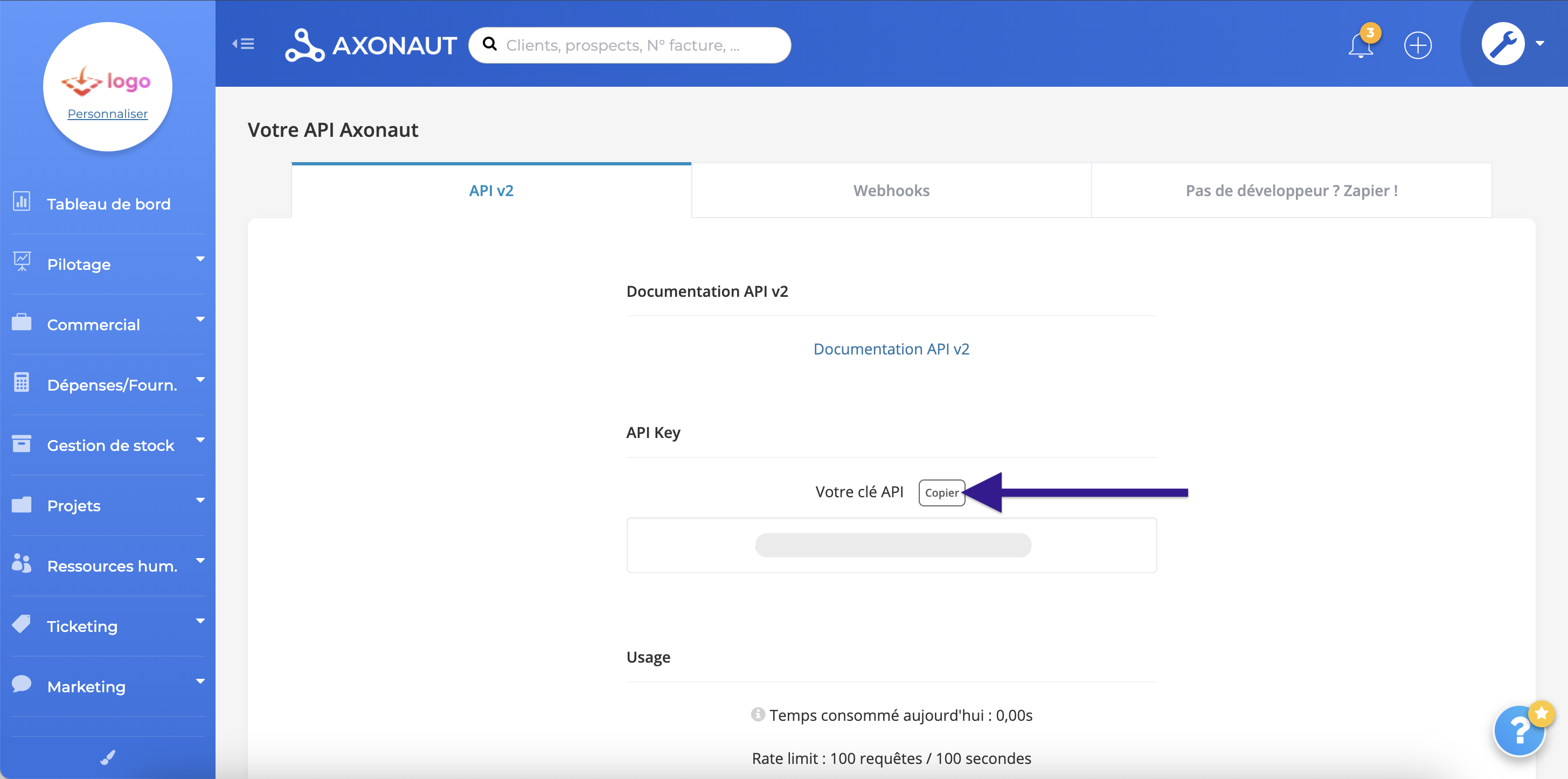Open Tableau de bord from sidebar
1568x779 pixels.
click(x=108, y=204)
